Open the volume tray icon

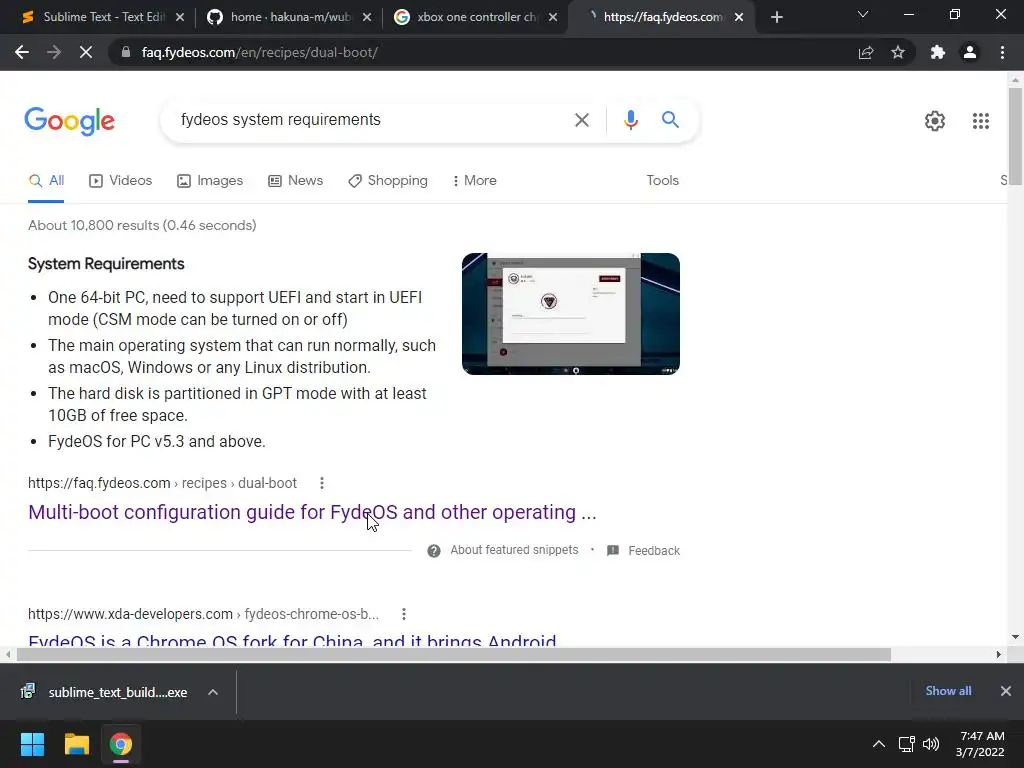point(931,744)
